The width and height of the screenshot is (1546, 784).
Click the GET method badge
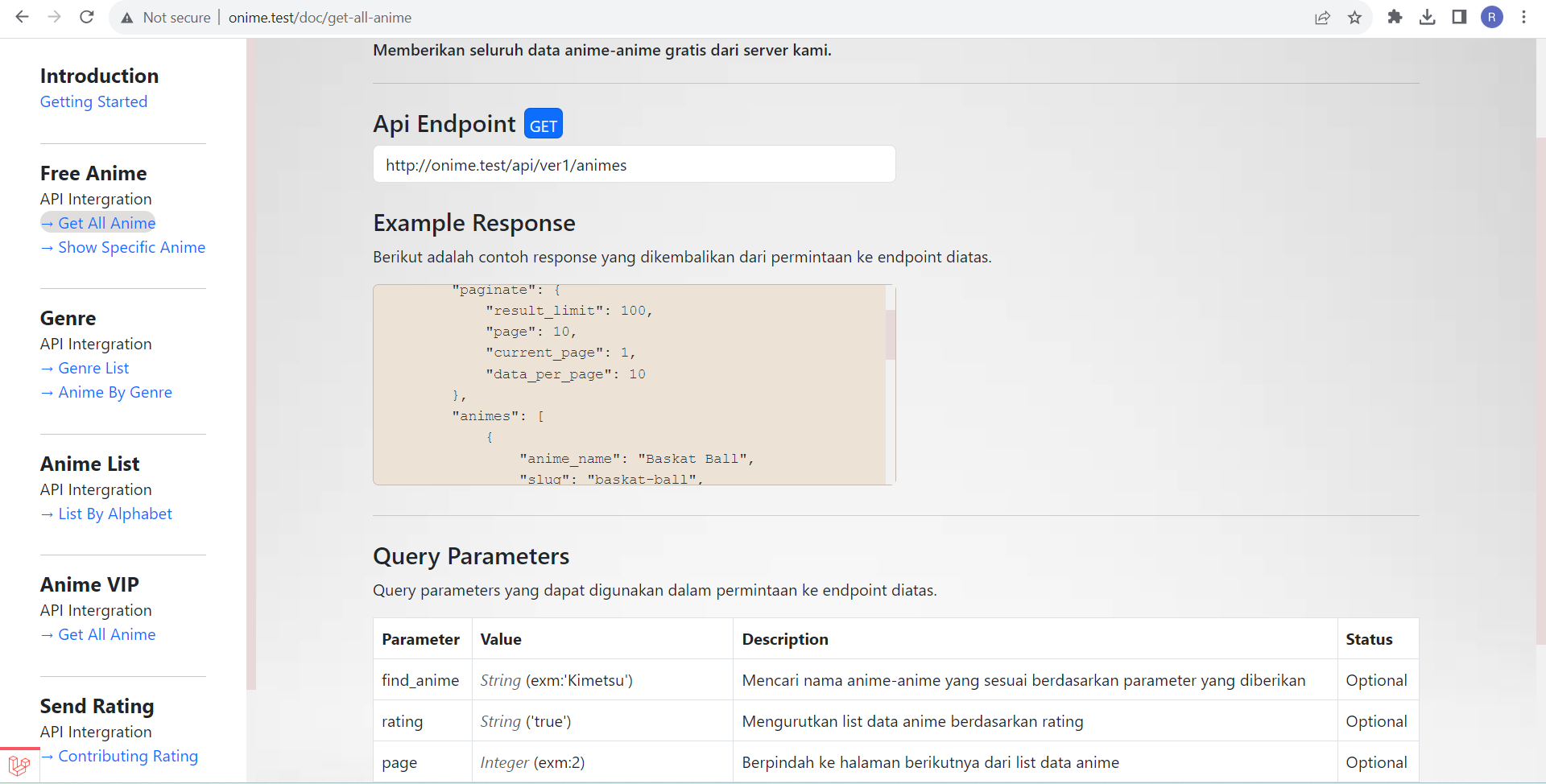point(544,124)
